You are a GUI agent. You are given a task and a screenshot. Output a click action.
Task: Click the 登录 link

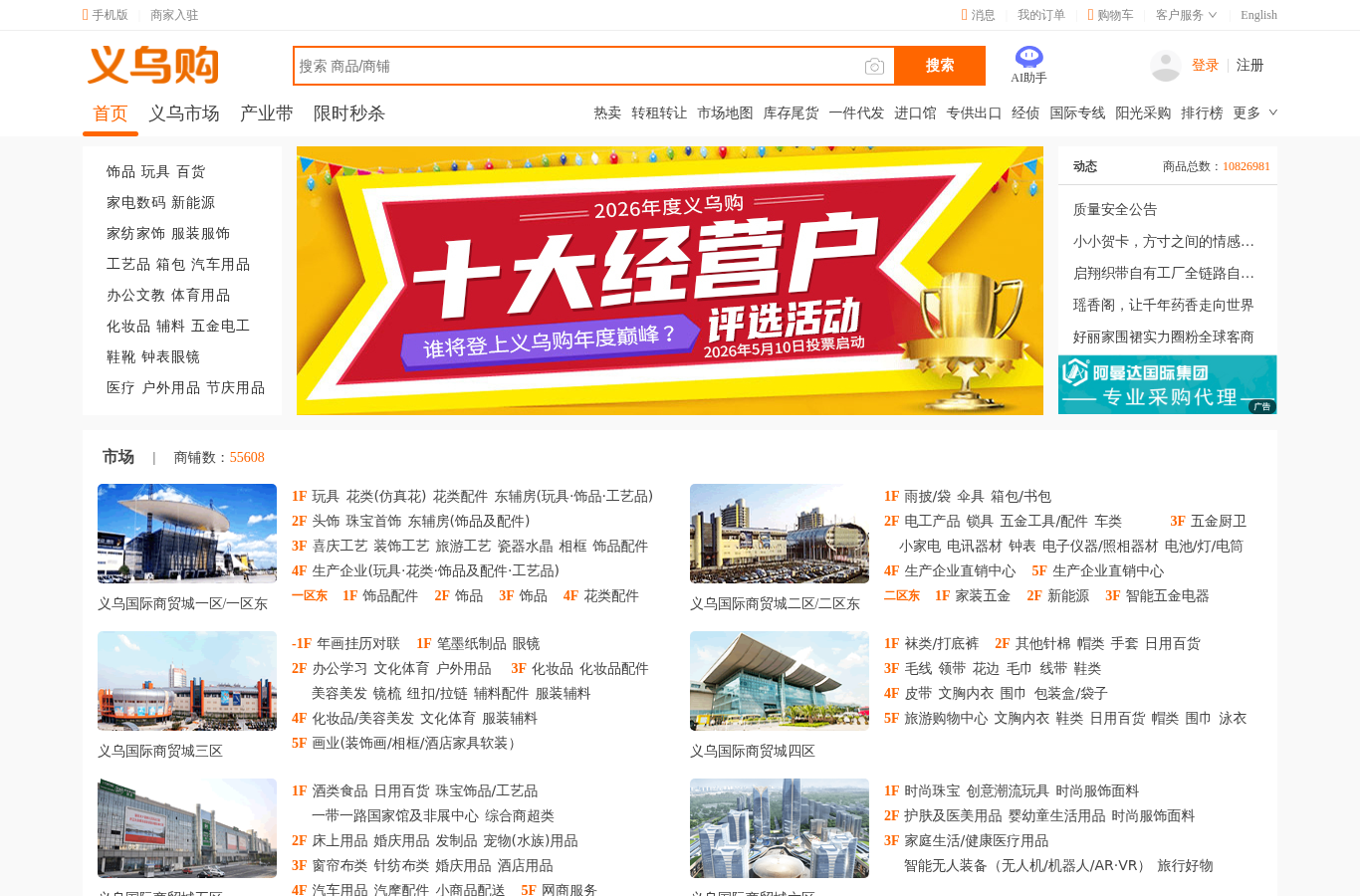point(1205,65)
